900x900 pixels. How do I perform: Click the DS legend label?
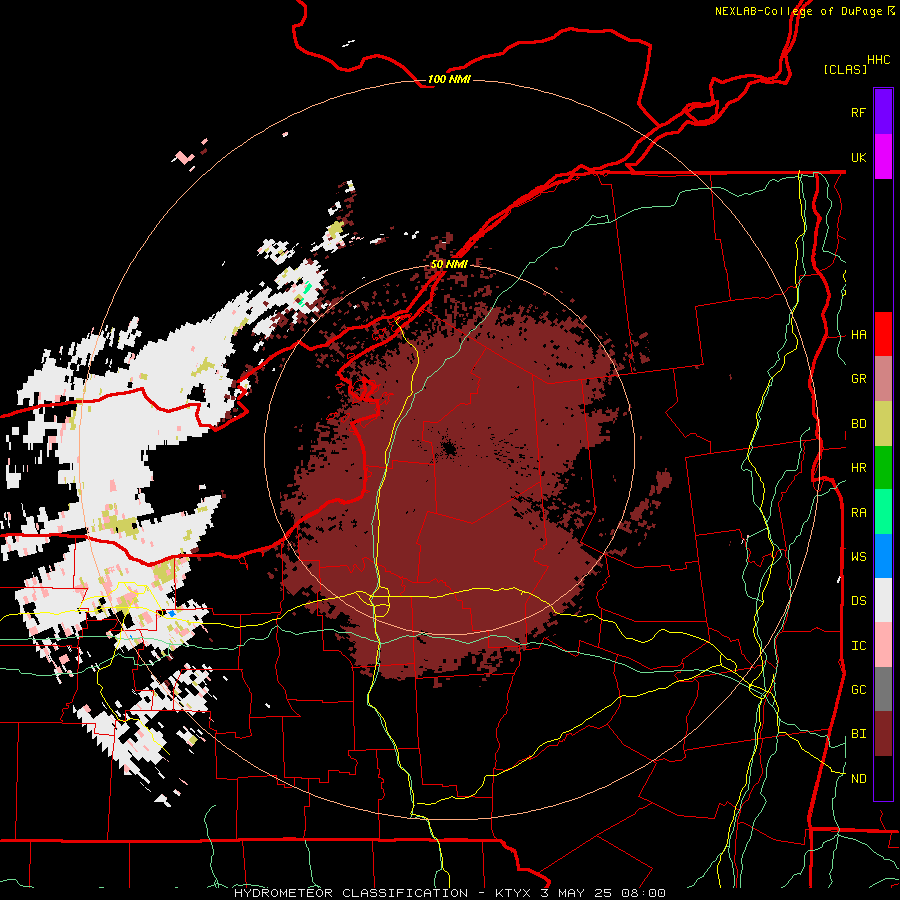[858, 601]
